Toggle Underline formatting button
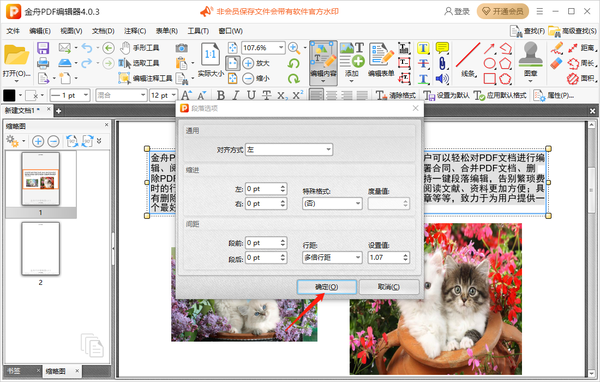Screen dimensions: 600x382 tap(251, 95)
